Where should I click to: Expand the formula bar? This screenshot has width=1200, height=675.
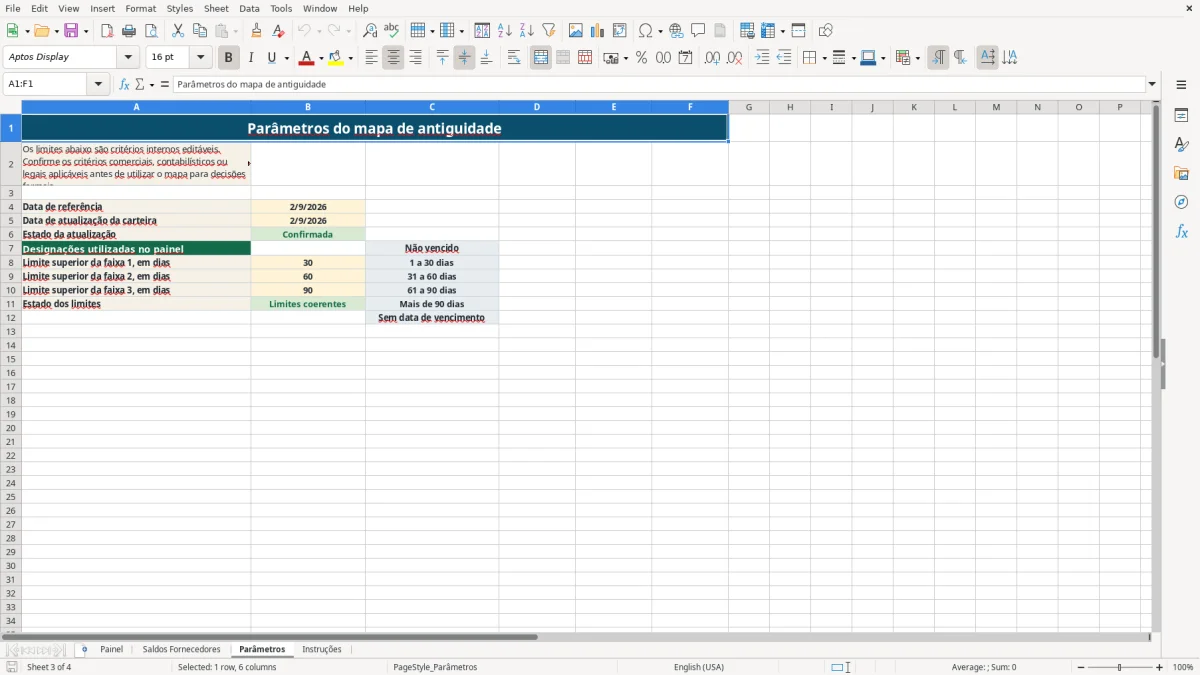(x=1152, y=84)
